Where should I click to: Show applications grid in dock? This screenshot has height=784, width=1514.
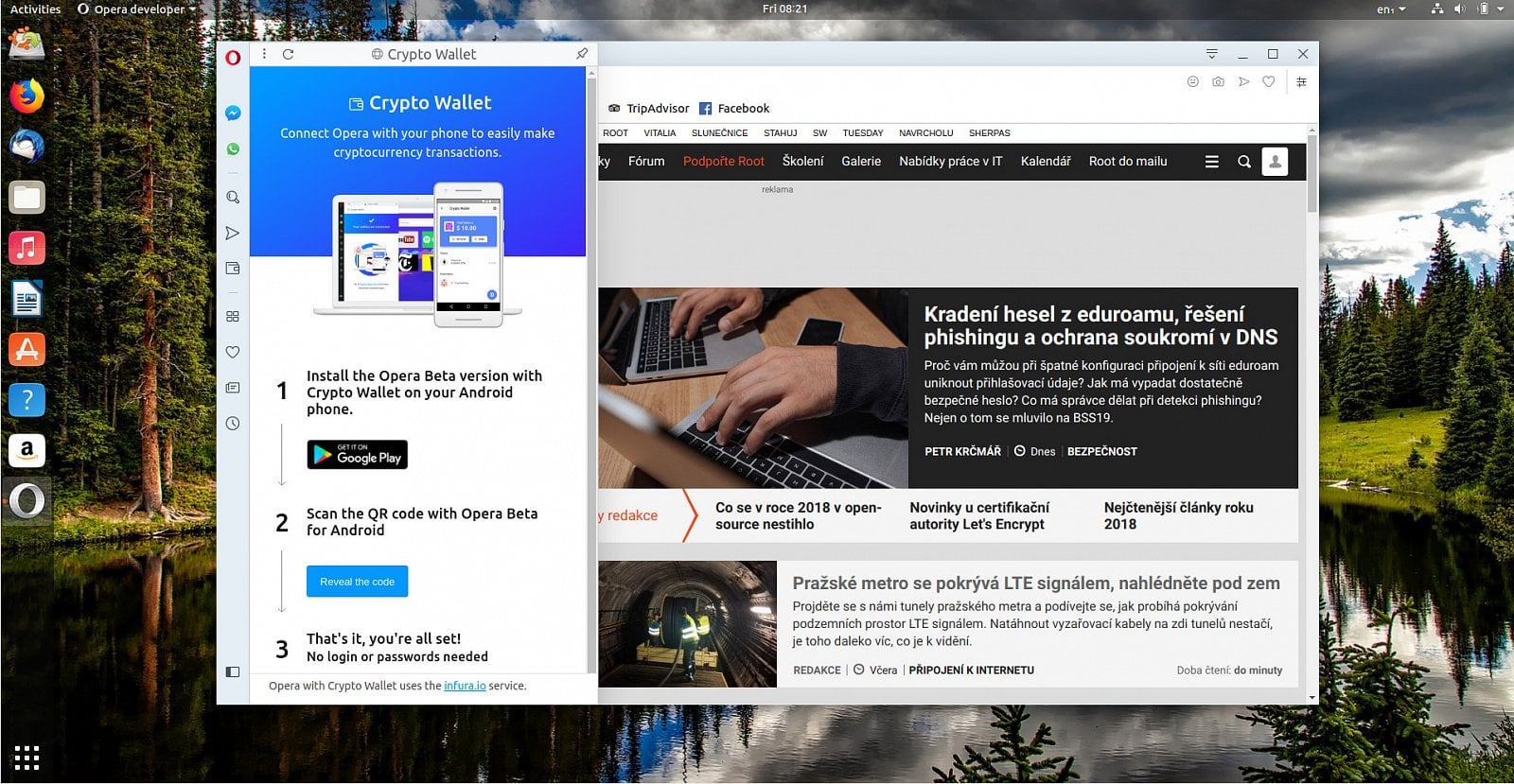tap(26, 758)
